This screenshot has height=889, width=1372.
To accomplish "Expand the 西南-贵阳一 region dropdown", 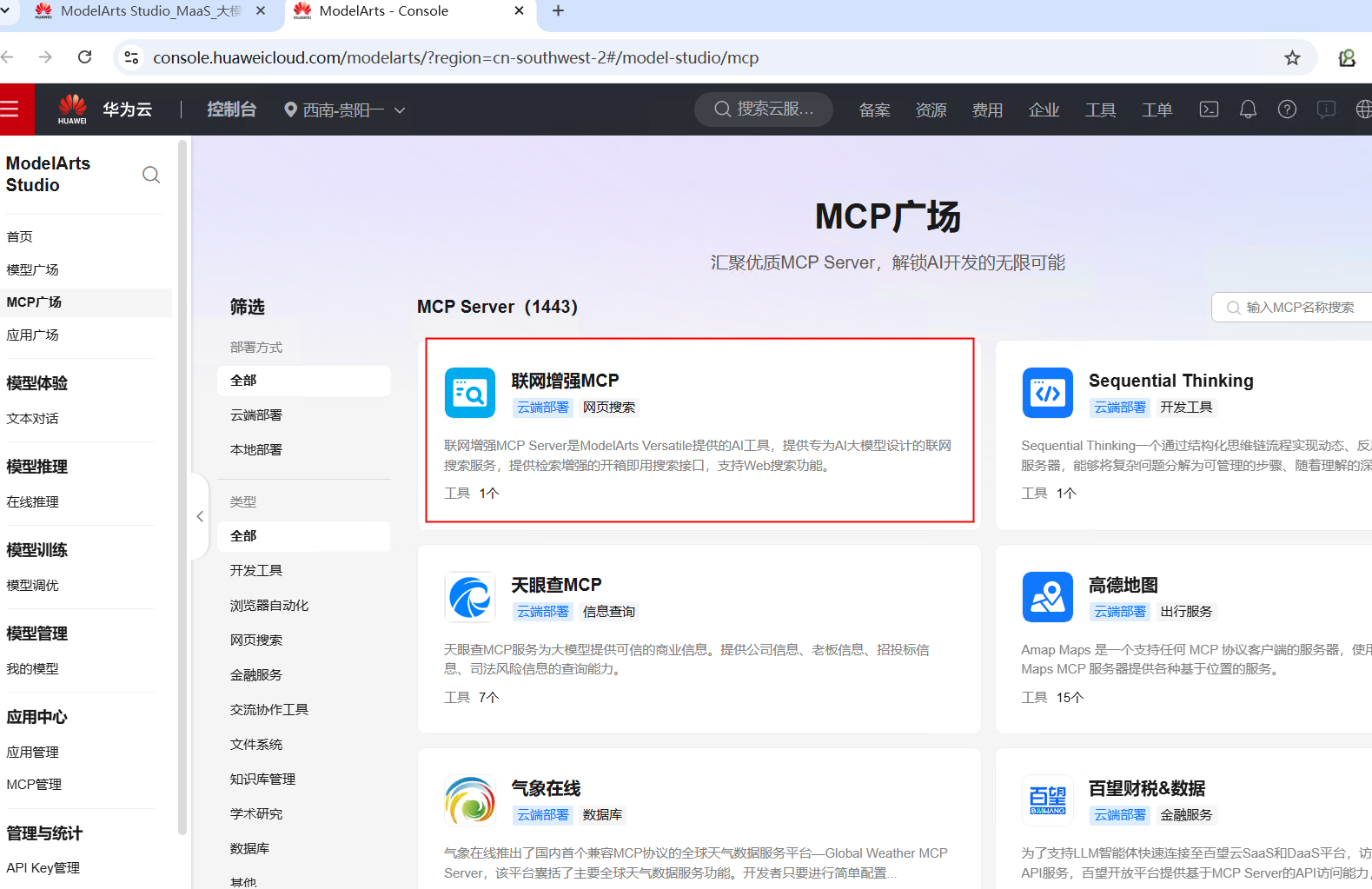I will [x=345, y=110].
